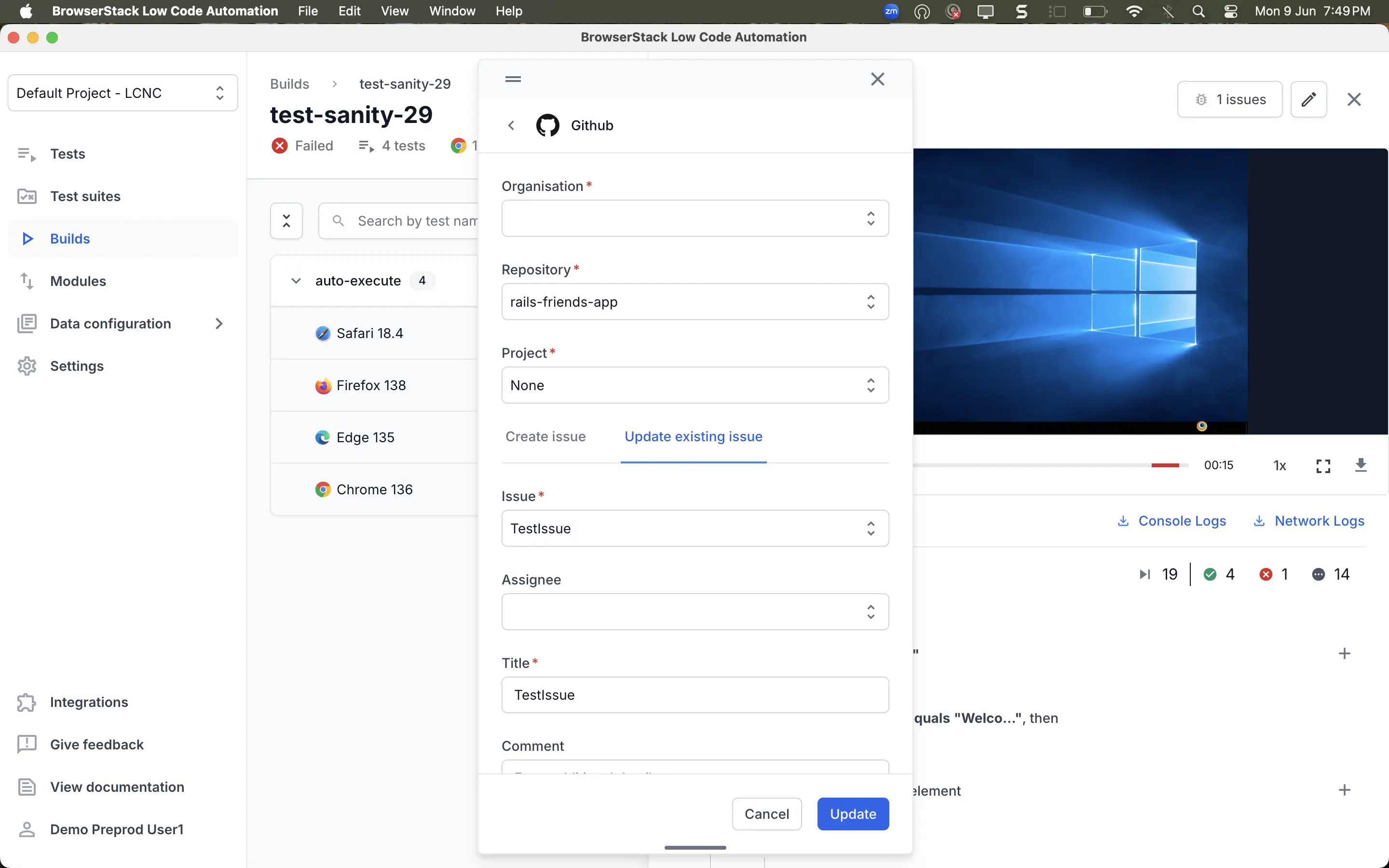
Task: Download the session video
Action: (x=1361, y=465)
